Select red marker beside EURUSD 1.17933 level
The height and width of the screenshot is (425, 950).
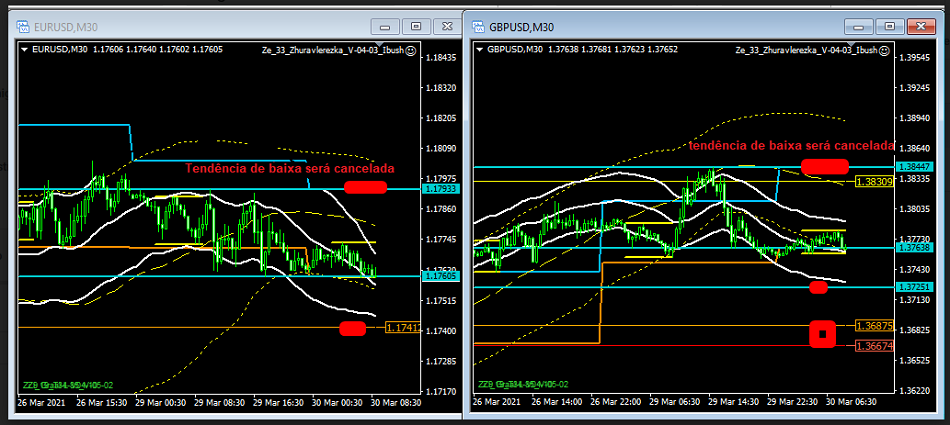click(364, 187)
